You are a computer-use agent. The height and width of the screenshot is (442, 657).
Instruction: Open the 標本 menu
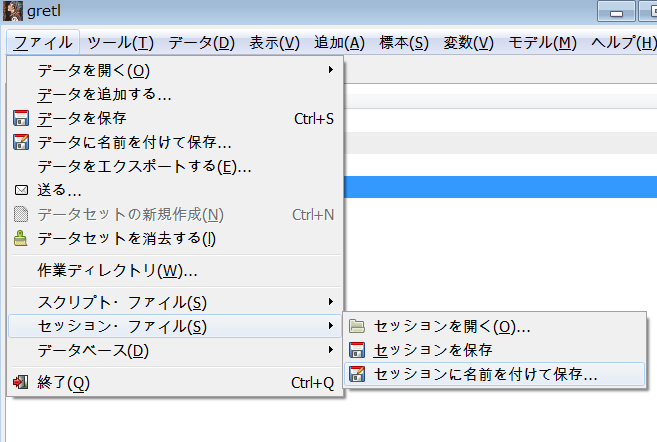click(404, 42)
